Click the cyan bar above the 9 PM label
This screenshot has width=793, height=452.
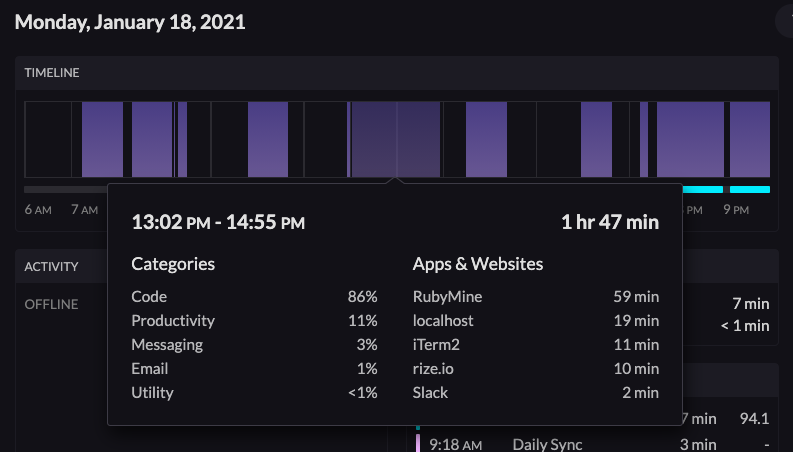(750, 189)
